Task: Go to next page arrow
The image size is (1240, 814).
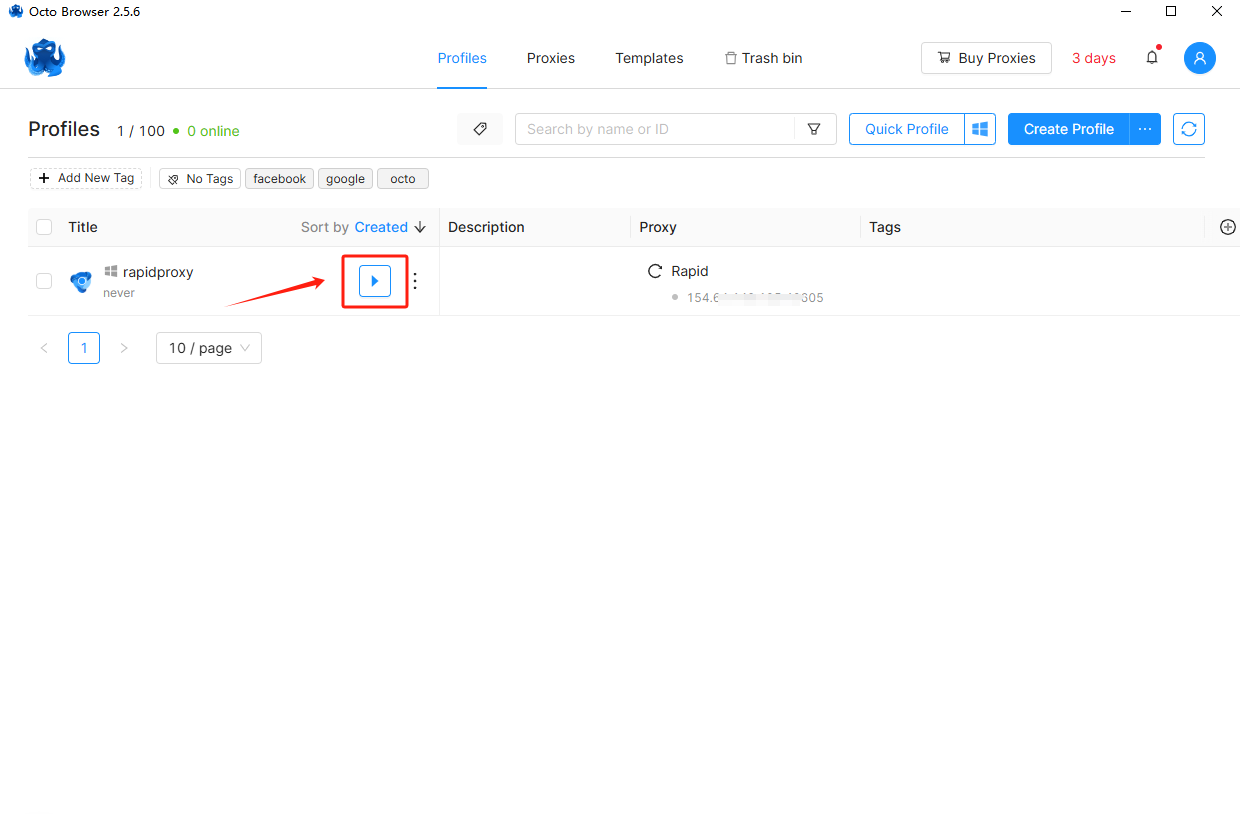Action: (124, 348)
